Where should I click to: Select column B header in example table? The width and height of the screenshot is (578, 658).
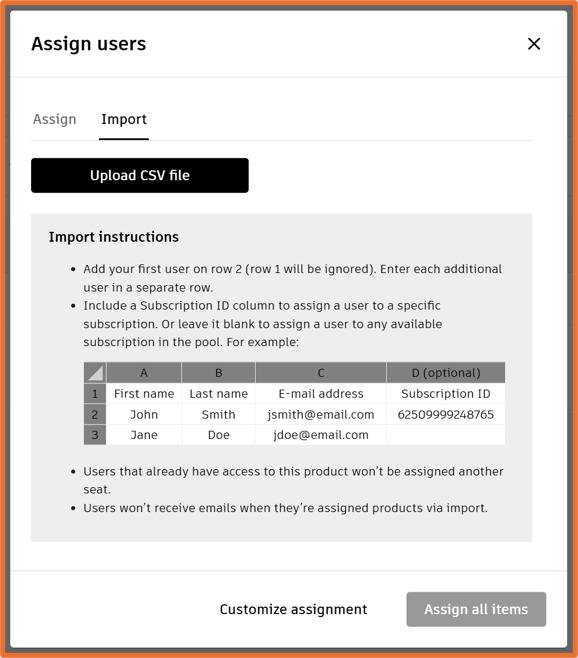click(218, 373)
